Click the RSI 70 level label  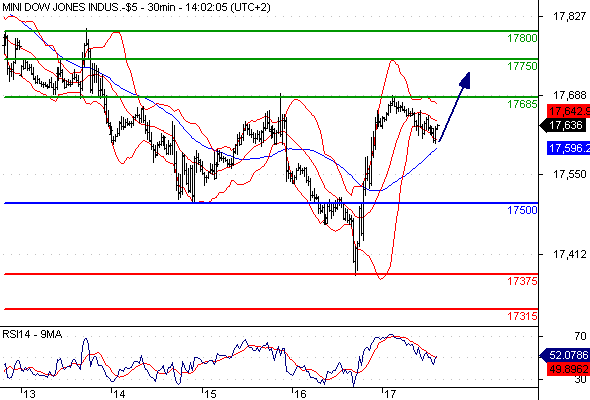(580, 336)
